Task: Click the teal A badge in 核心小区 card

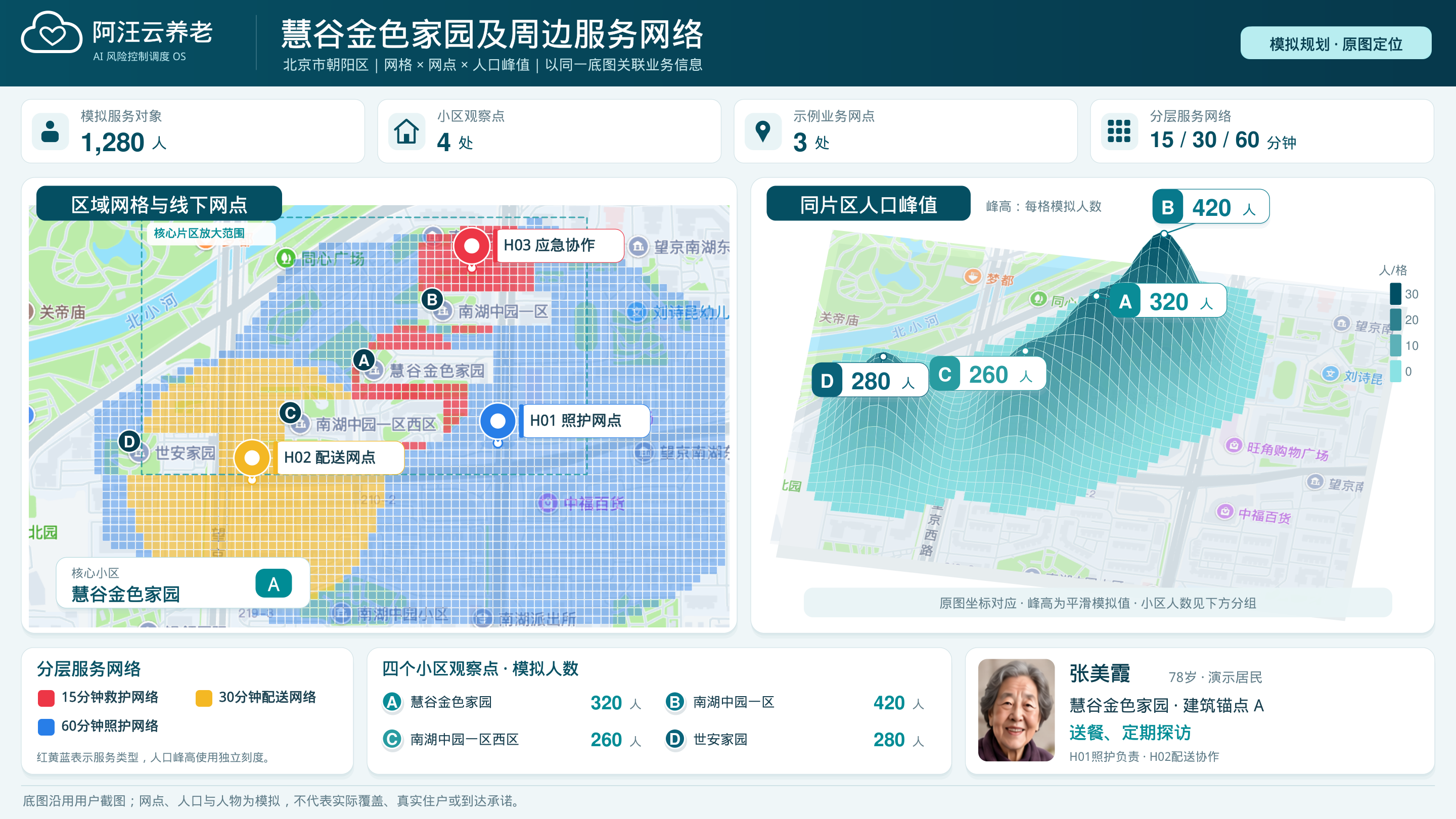Action: tap(274, 584)
